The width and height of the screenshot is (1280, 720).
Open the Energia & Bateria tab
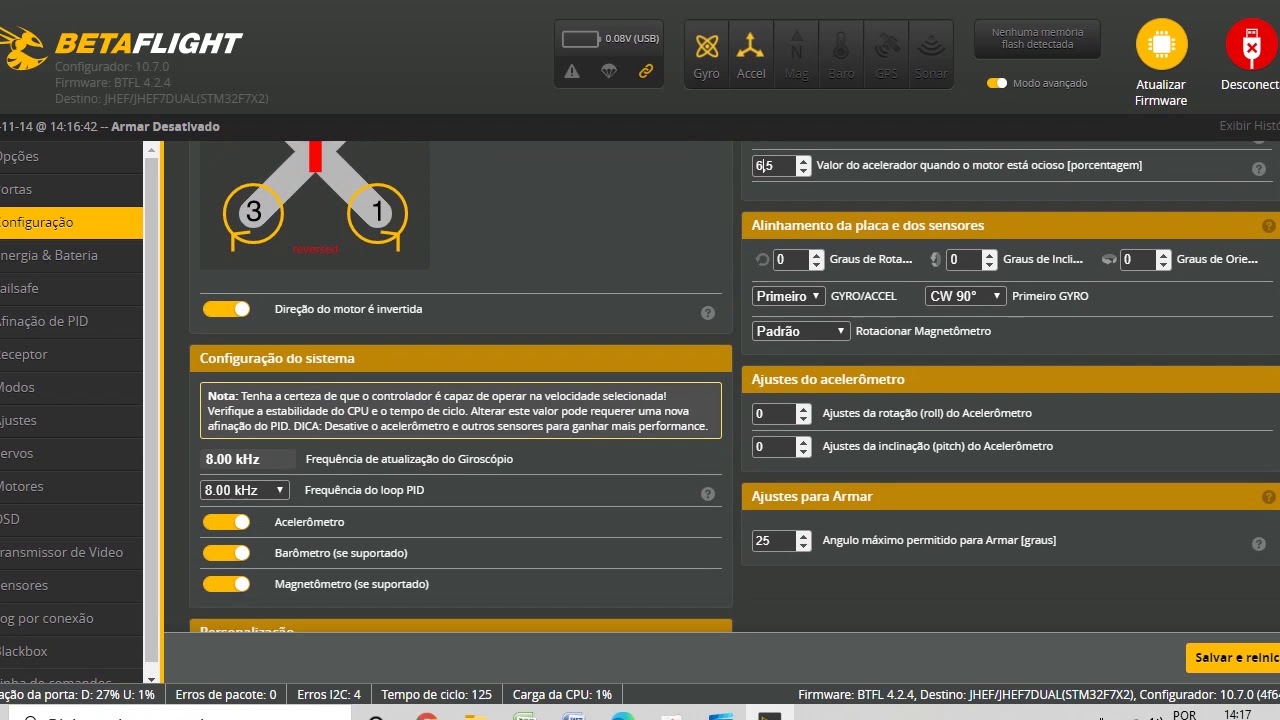(71, 255)
